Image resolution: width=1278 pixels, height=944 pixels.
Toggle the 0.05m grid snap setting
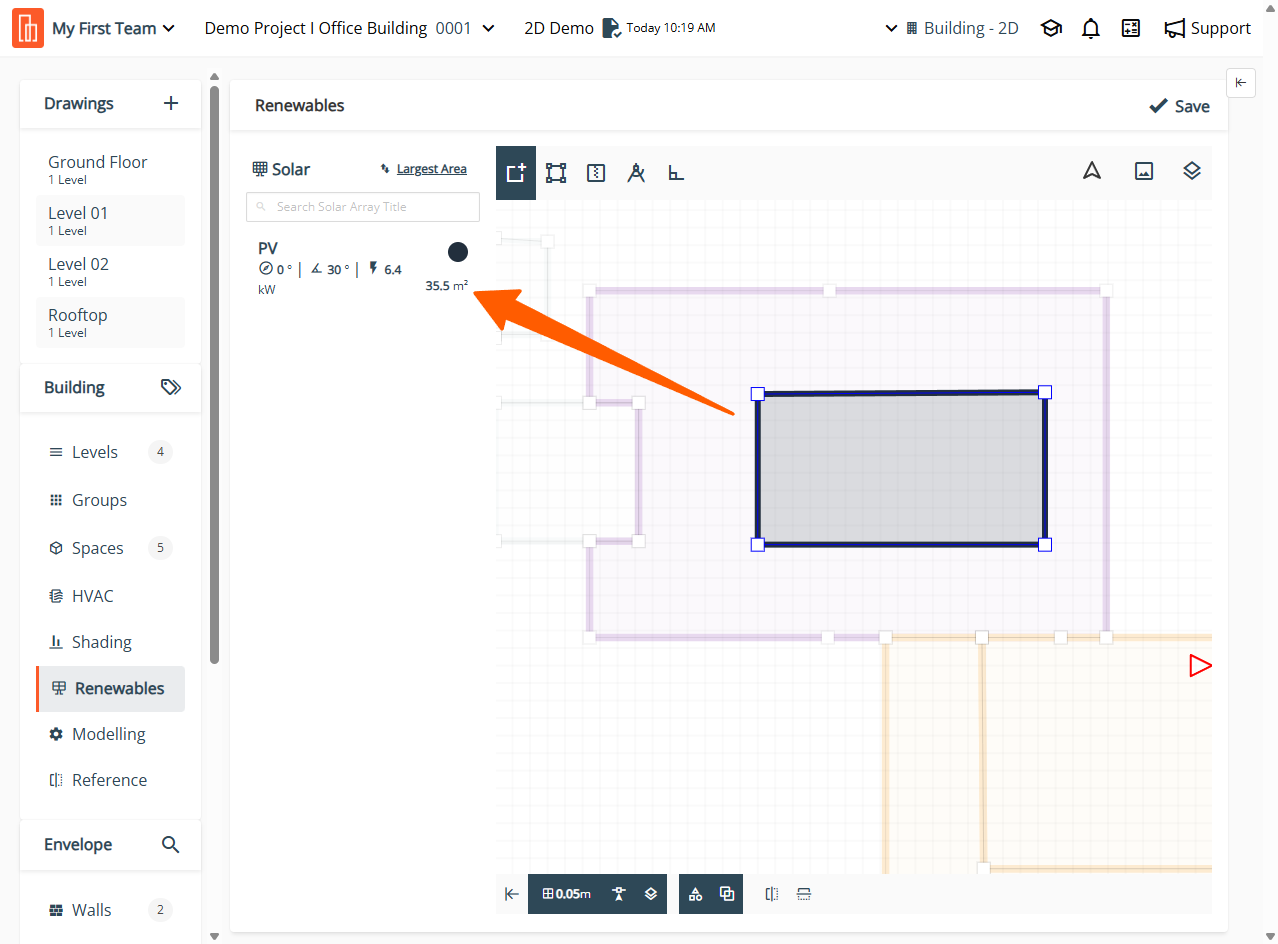coord(566,894)
